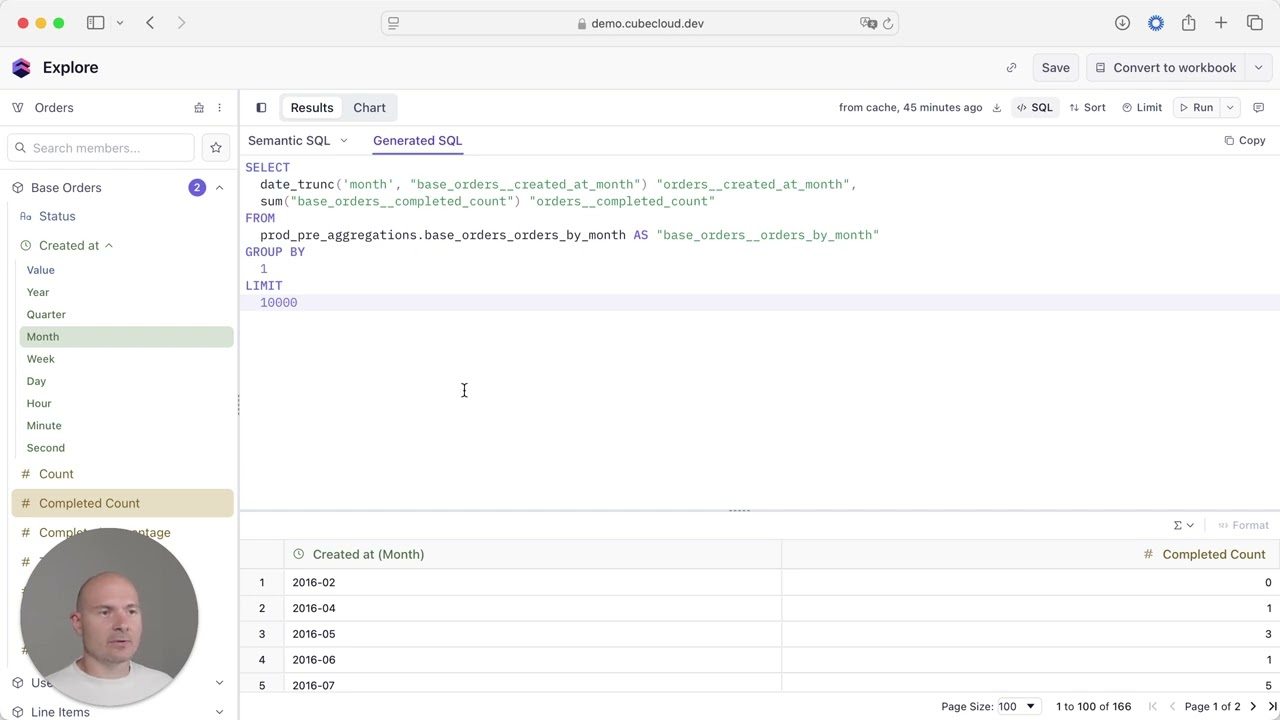This screenshot has width=1280, height=720.
Task: Download cached results
Action: tap(997, 108)
